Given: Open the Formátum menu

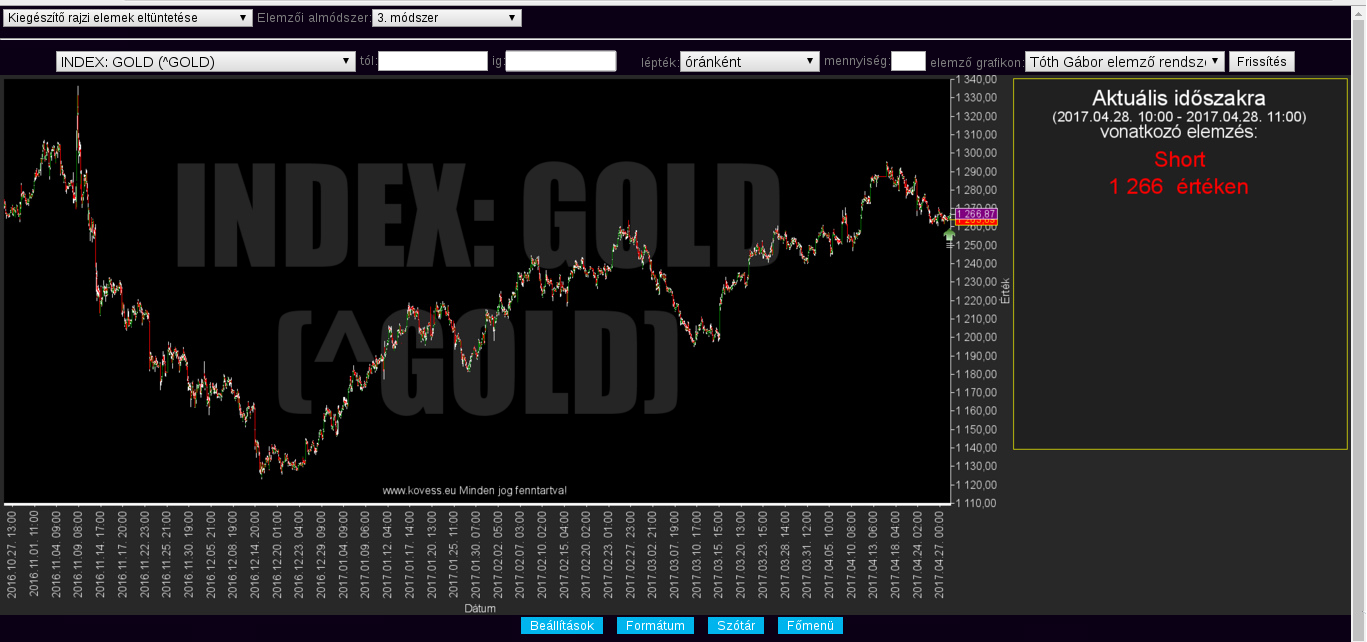Looking at the screenshot, I should point(655,626).
